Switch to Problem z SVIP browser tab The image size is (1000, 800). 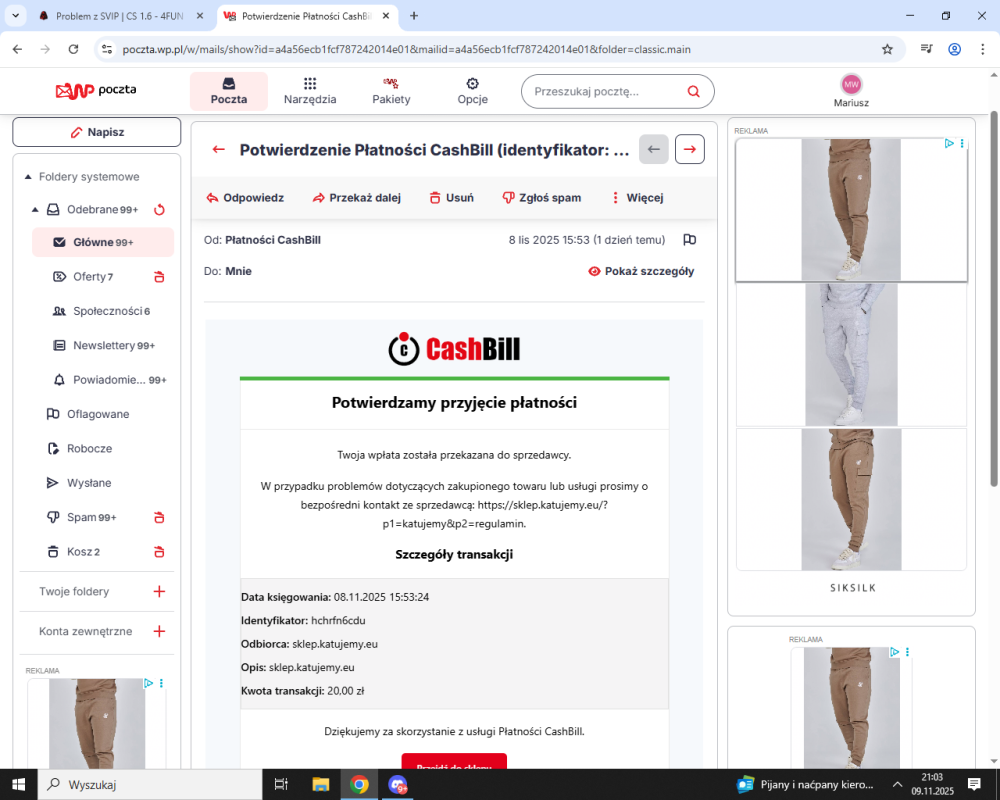(x=120, y=16)
